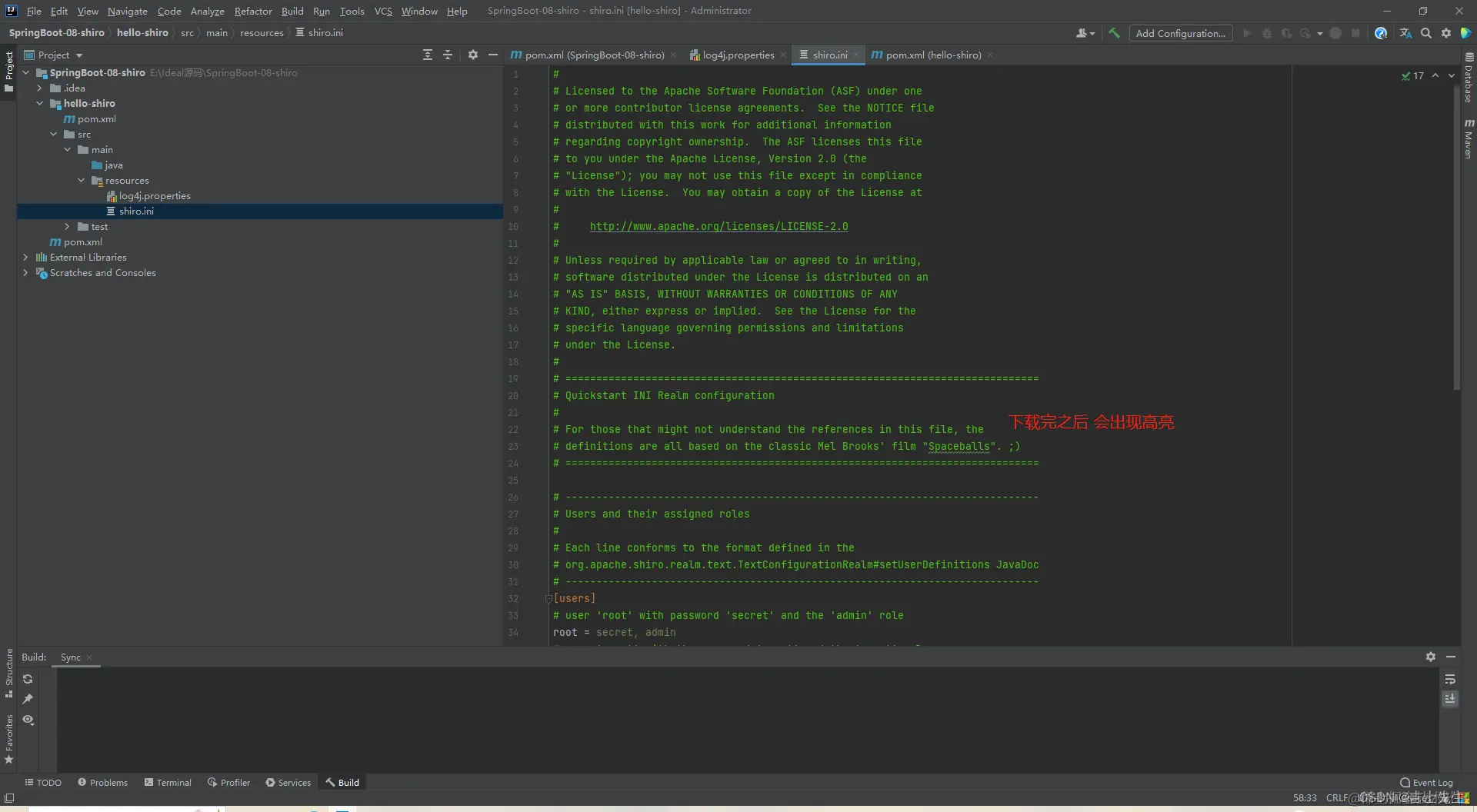Collapse the SpringBoot-08-shiro root node
The width and height of the screenshot is (1477, 812).
tap(26, 72)
